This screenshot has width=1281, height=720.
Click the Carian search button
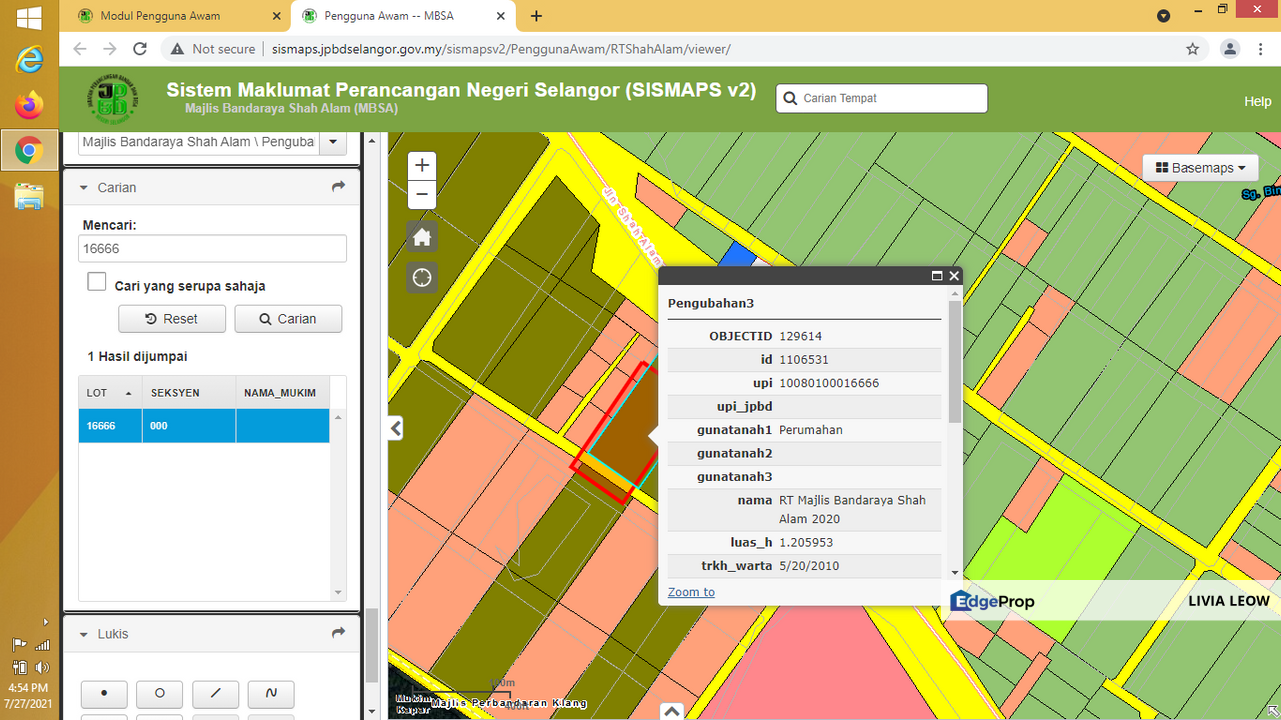pyautogui.click(x=288, y=319)
